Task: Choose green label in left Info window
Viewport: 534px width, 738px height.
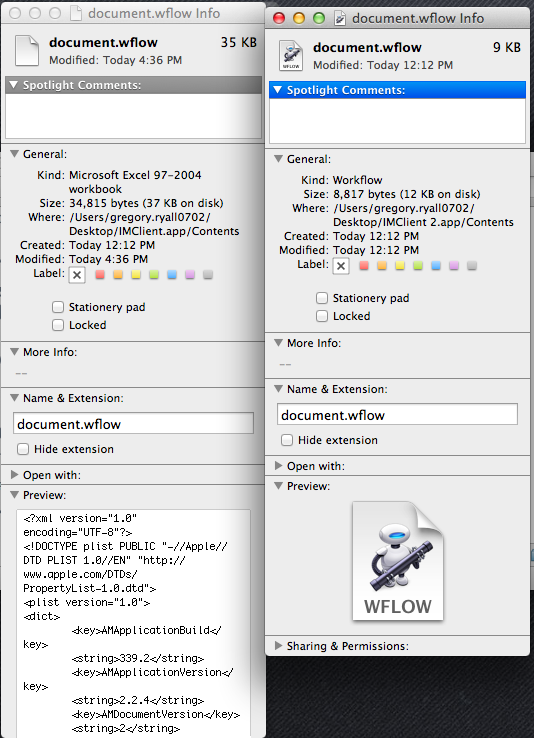Action: tap(154, 274)
